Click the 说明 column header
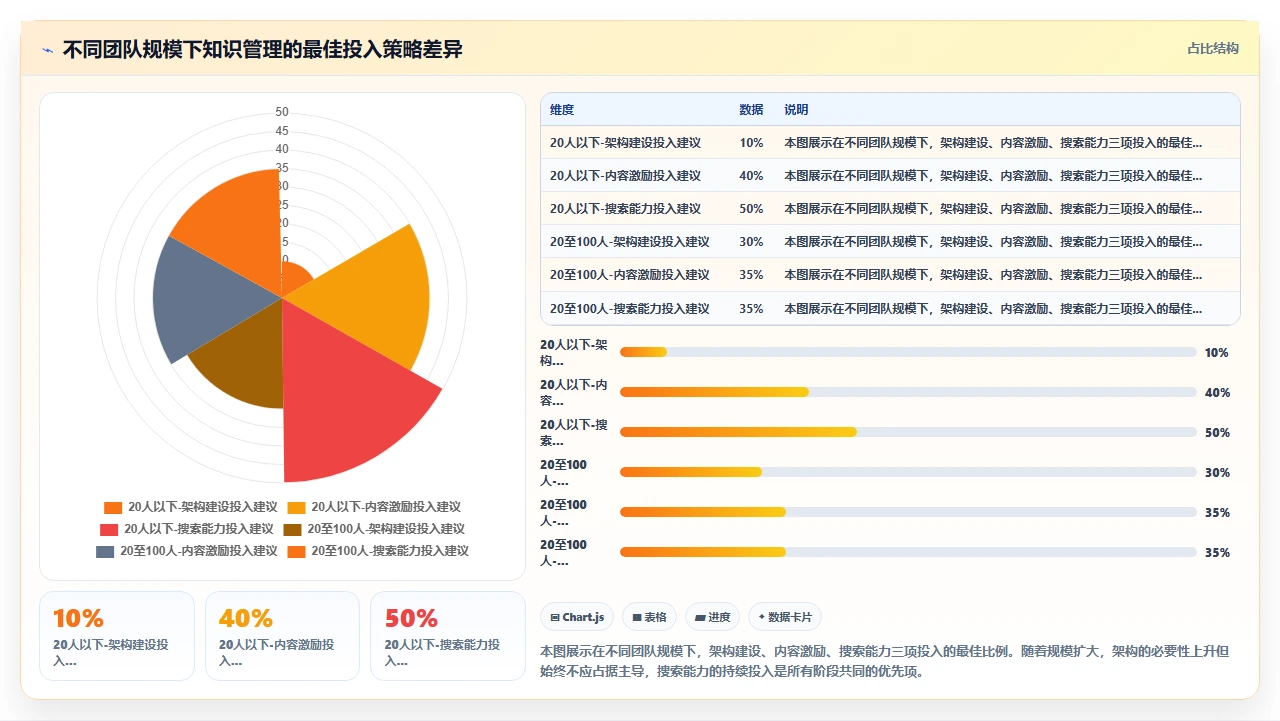 pos(796,110)
